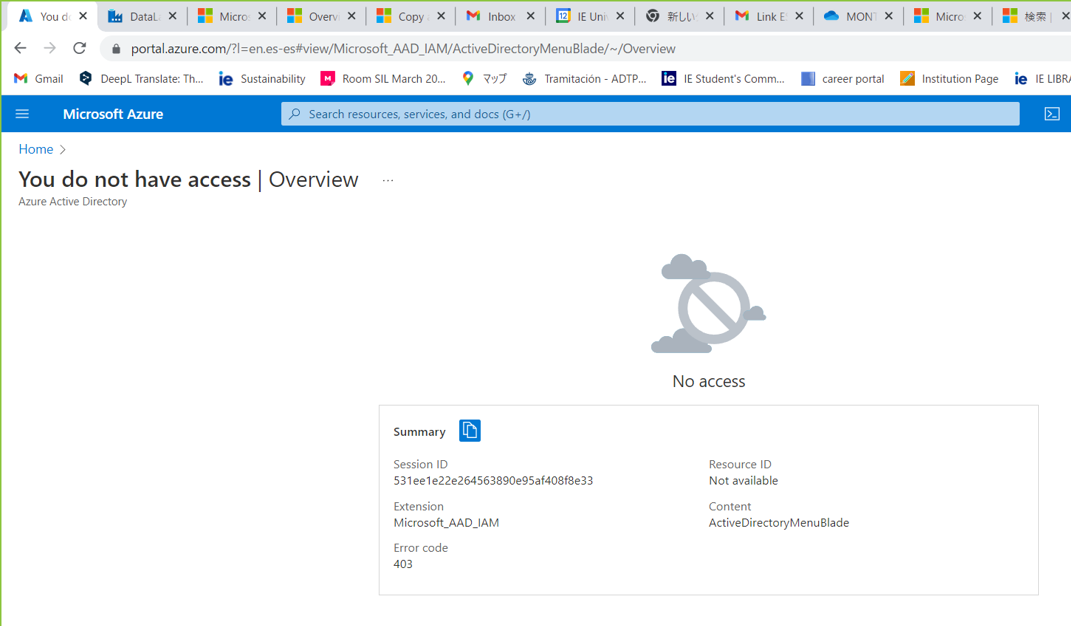The width and height of the screenshot is (1071, 626).
Task: Open the more actions ellipsis beside Overview
Action: click(388, 180)
